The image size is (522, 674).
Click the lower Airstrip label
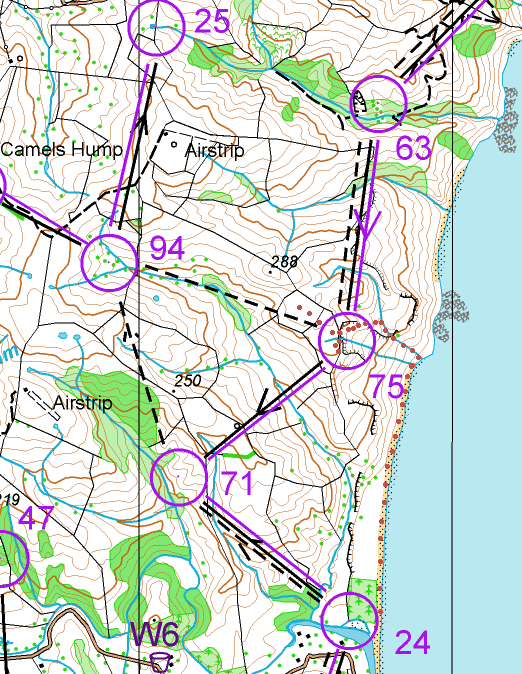83,403
